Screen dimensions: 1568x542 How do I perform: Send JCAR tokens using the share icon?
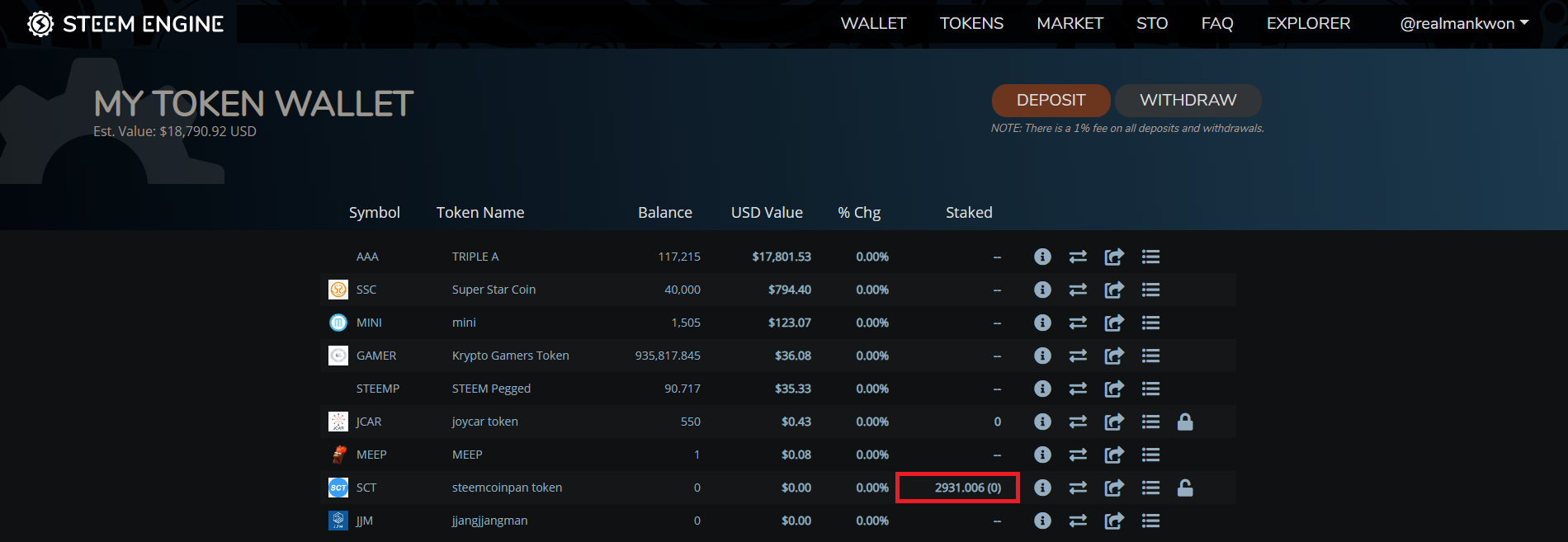[1114, 422]
